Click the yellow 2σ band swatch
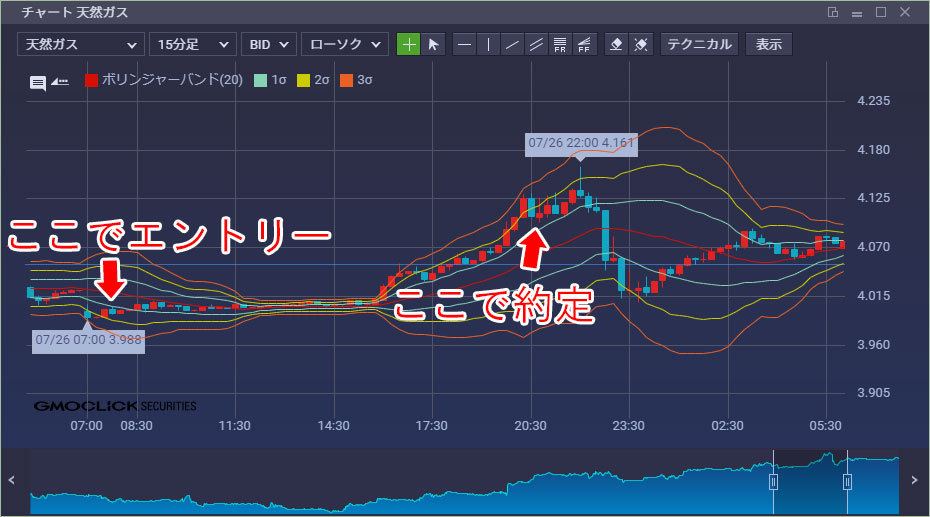This screenshot has width=930, height=517. click(x=303, y=81)
